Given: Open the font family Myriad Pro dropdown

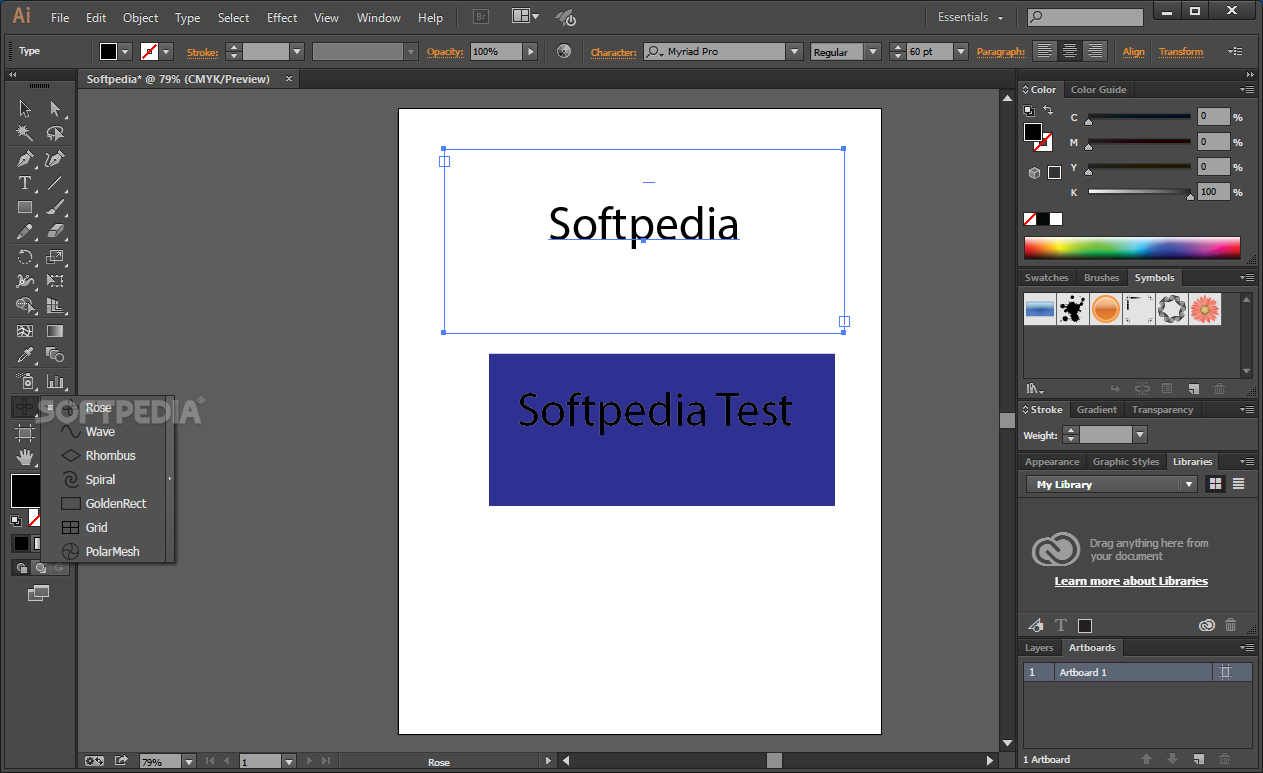Looking at the screenshot, I should [x=794, y=52].
